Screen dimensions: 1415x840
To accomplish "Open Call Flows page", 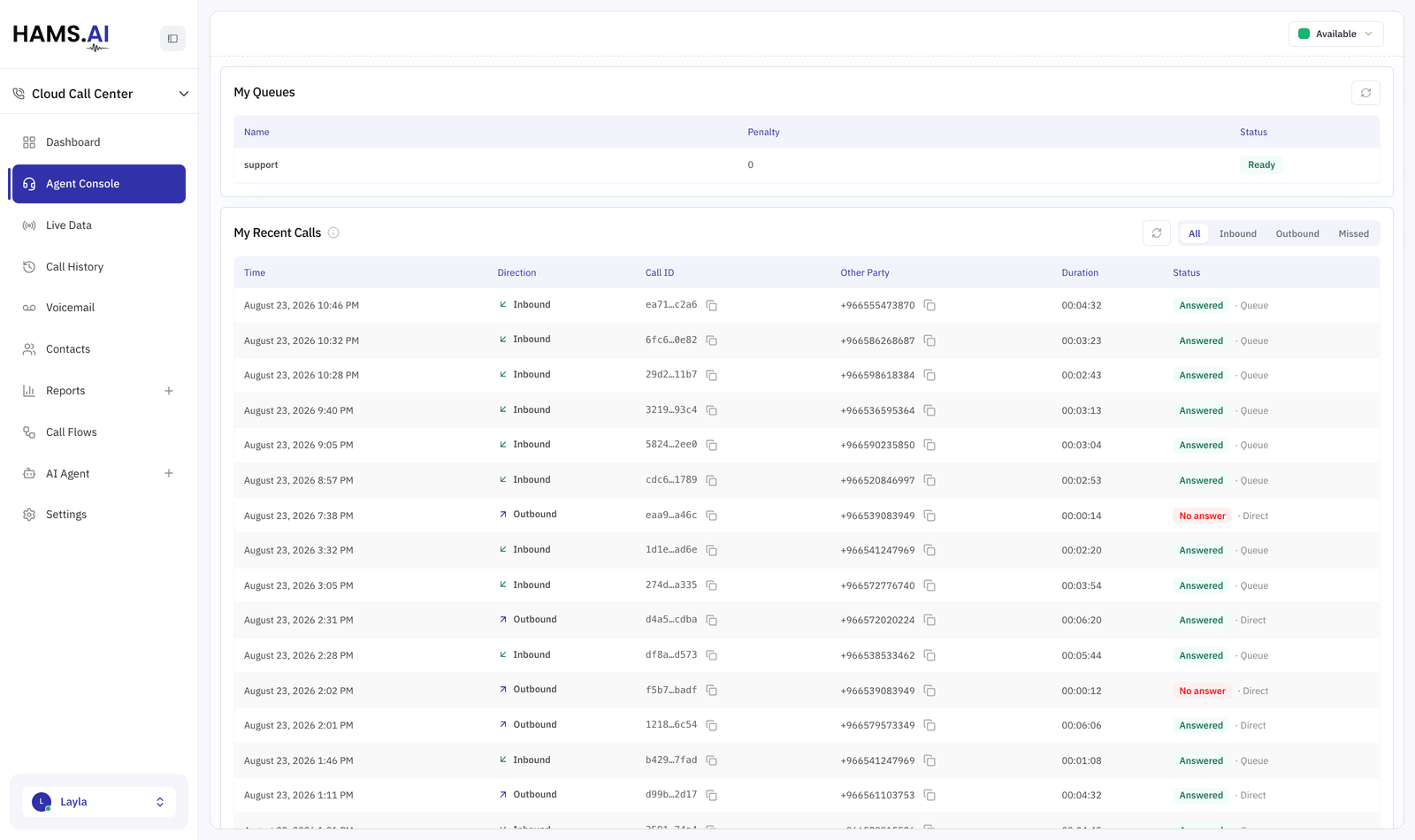I will (99, 432).
